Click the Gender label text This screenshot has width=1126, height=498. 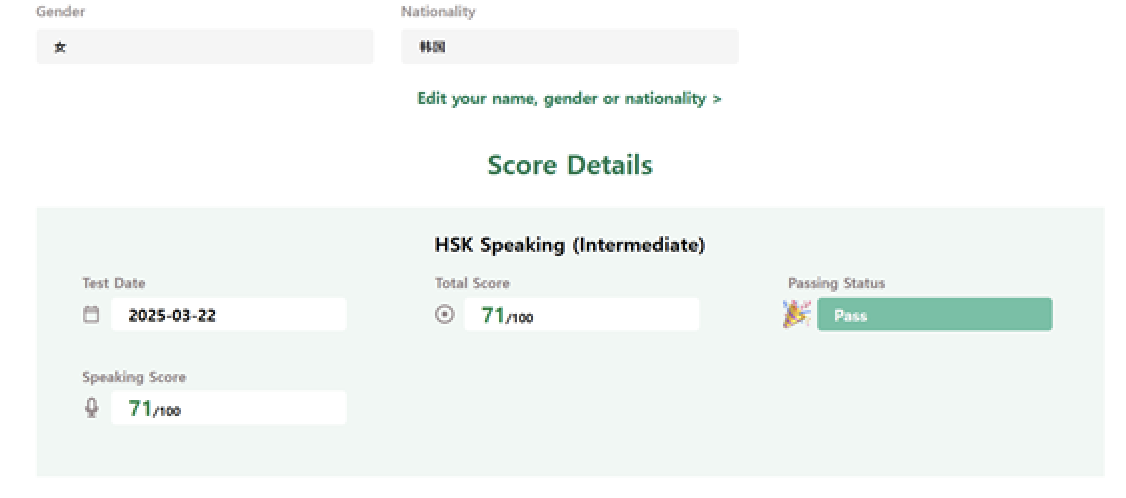coord(59,12)
